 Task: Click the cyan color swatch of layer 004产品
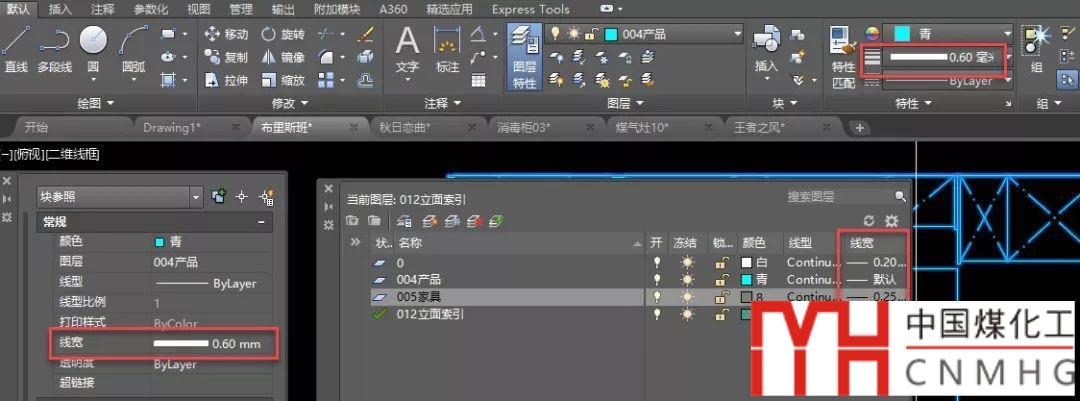click(746, 279)
